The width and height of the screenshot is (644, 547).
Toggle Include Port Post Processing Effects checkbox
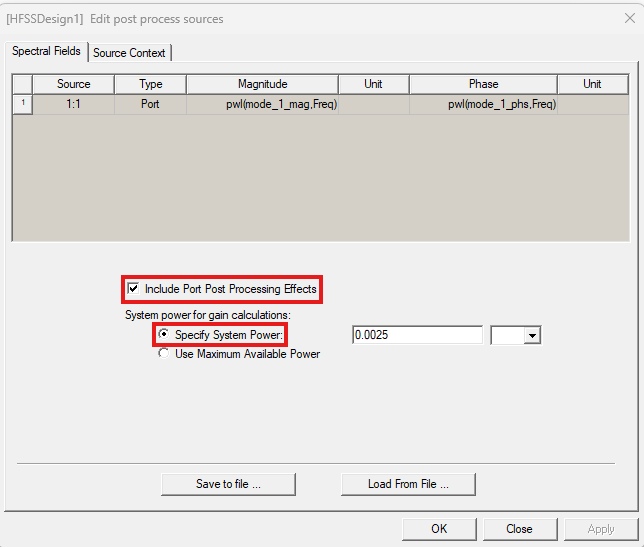(133, 289)
